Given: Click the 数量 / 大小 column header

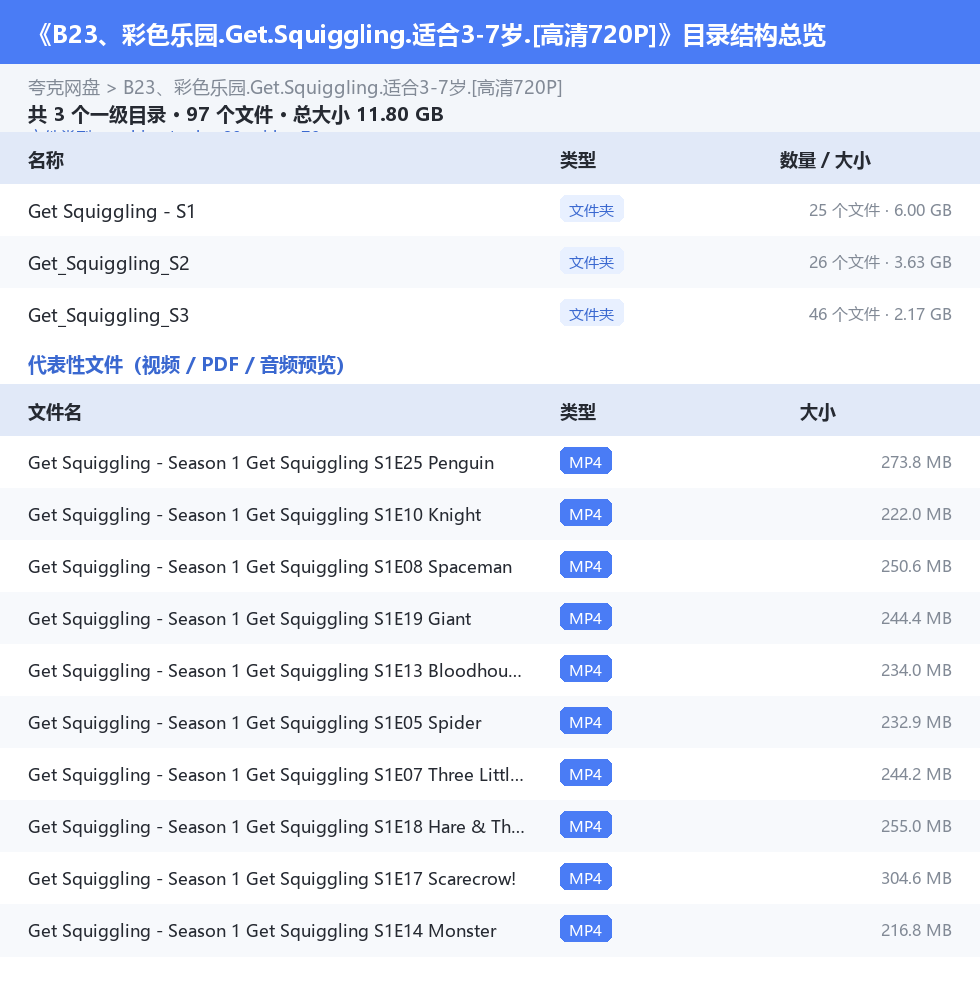Looking at the screenshot, I should (x=825, y=160).
